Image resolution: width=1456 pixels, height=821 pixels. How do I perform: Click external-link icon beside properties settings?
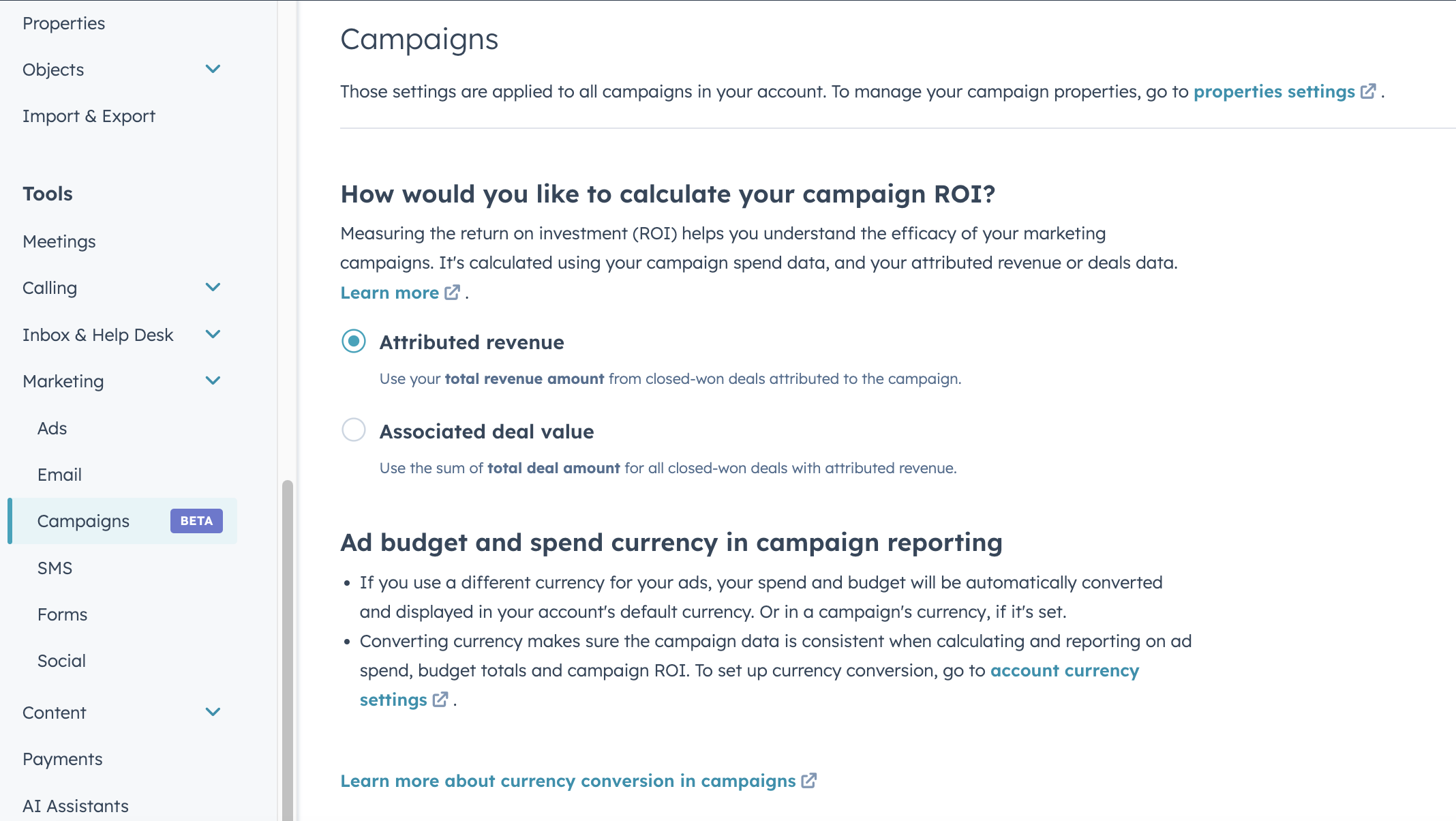1368,91
